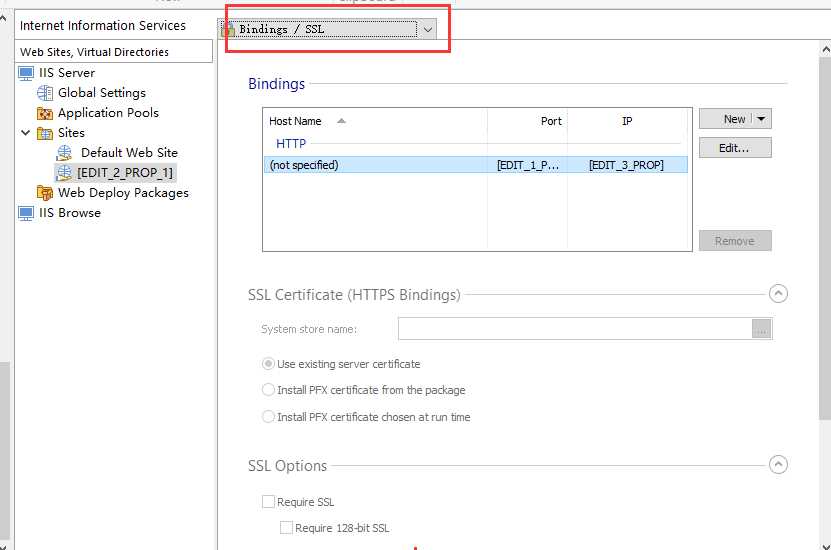Open Application Pools node
The height and width of the screenshot is (550, 831).
(x=108, y=113)
